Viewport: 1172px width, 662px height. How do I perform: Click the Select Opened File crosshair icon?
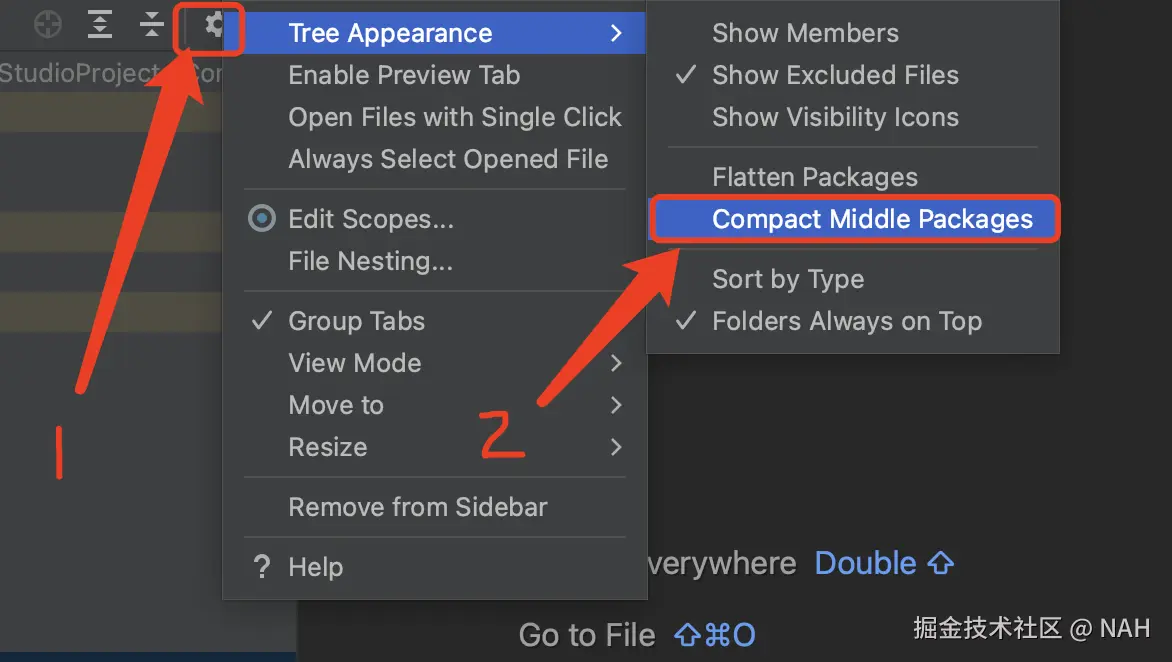click(48, 25)
